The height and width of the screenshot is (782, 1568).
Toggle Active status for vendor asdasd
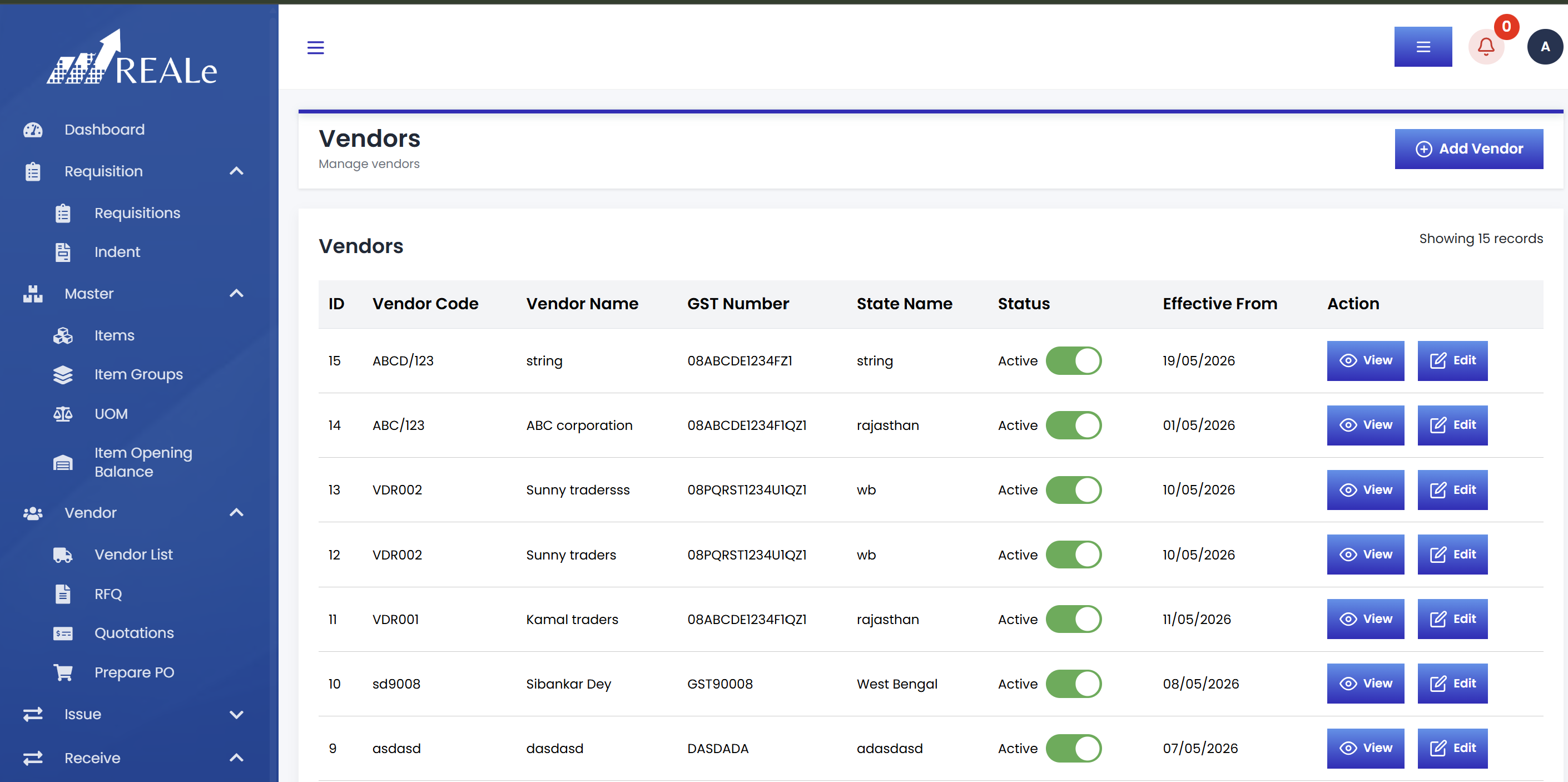pyautogui.click(x=1074, y=749)
